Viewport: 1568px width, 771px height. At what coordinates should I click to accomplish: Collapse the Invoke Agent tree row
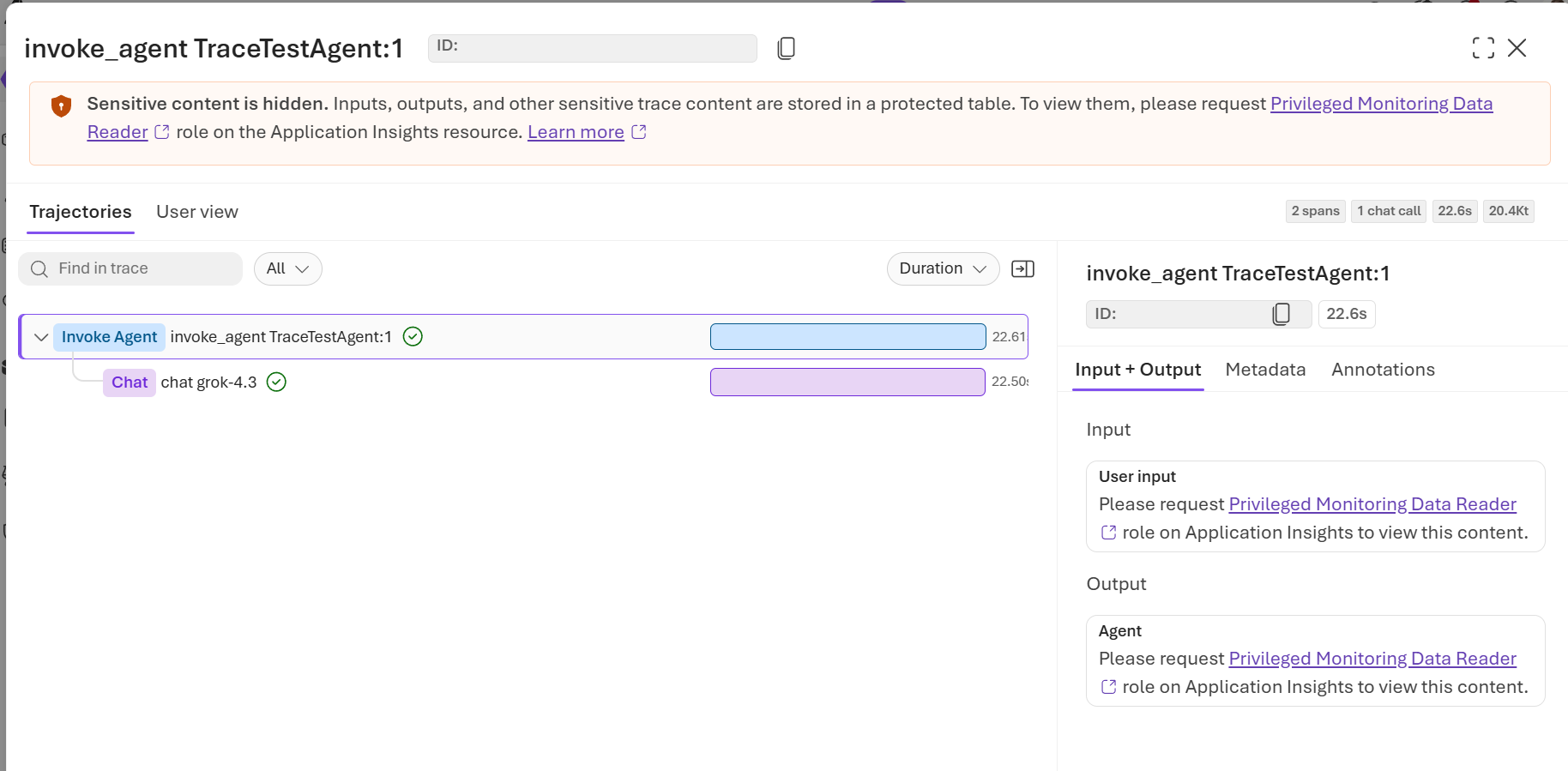40,337
